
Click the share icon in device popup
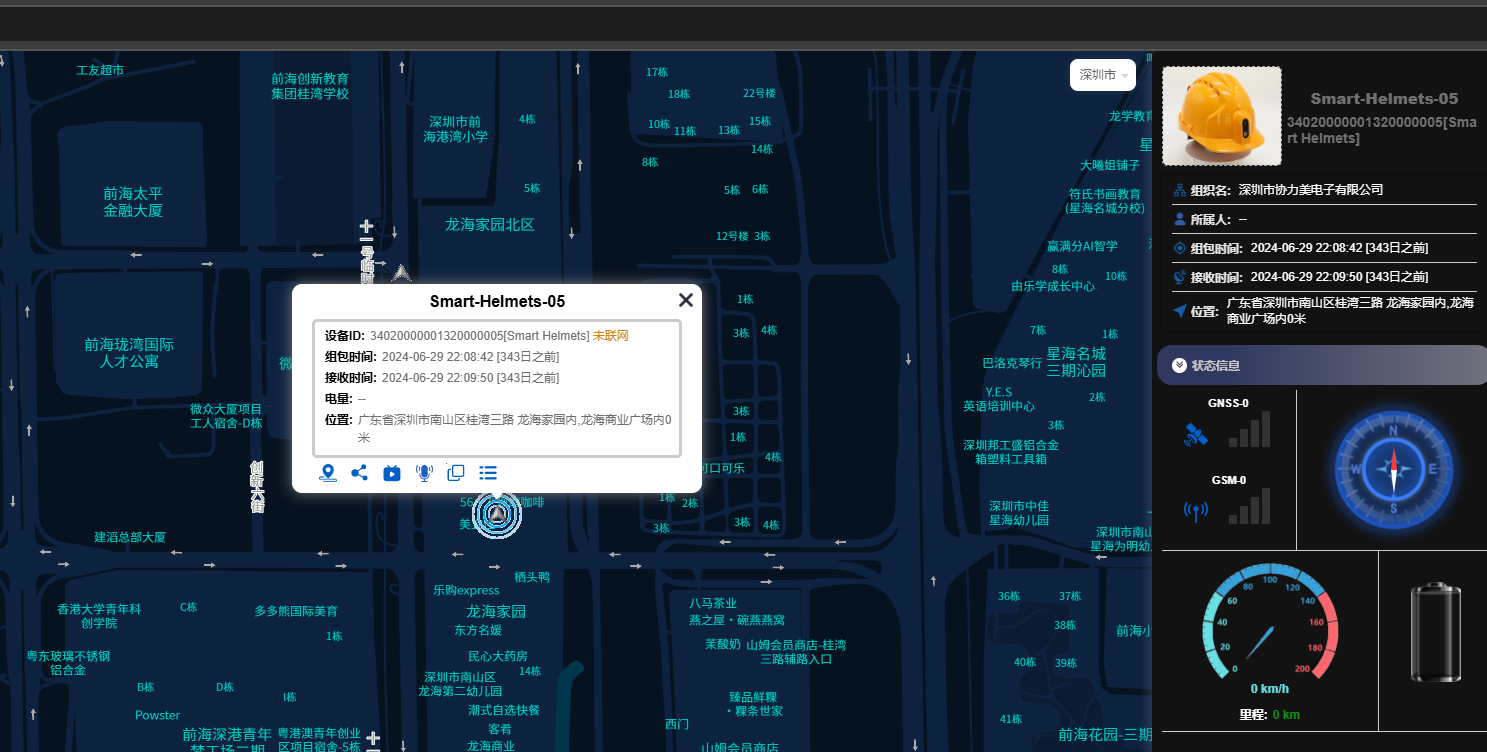(359, 473)
